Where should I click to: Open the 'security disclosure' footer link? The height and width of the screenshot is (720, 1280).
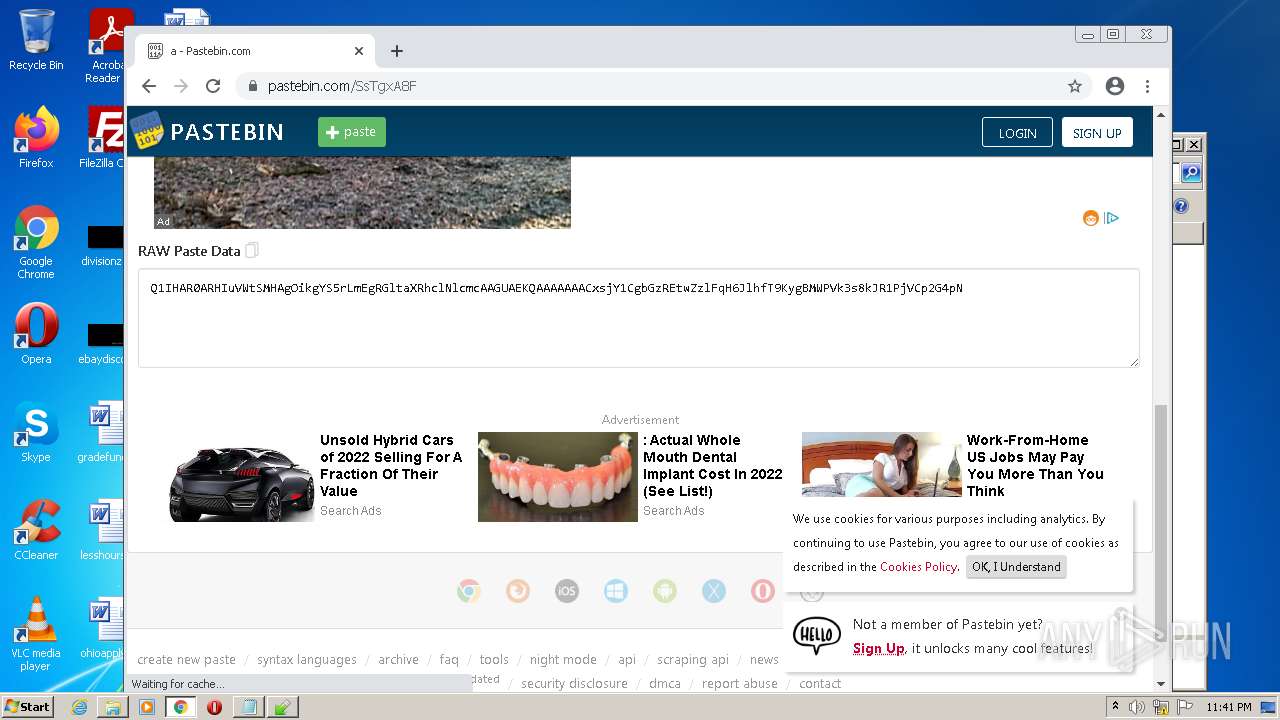pos(574,684)
